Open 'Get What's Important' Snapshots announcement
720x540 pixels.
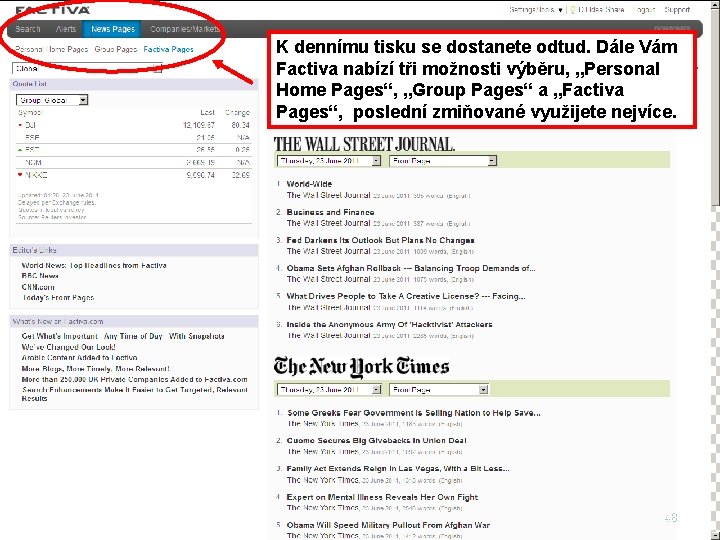pyautogui.click(x=123, y=336)
